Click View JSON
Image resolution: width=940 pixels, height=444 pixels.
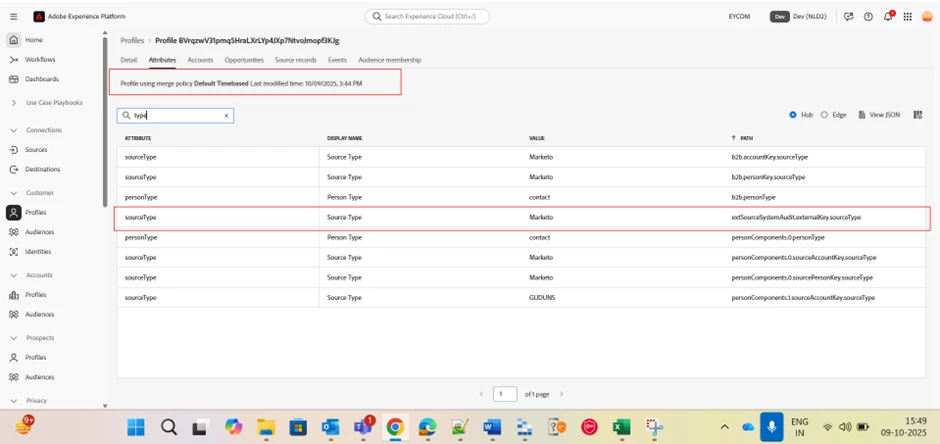(x=879, y=115)
